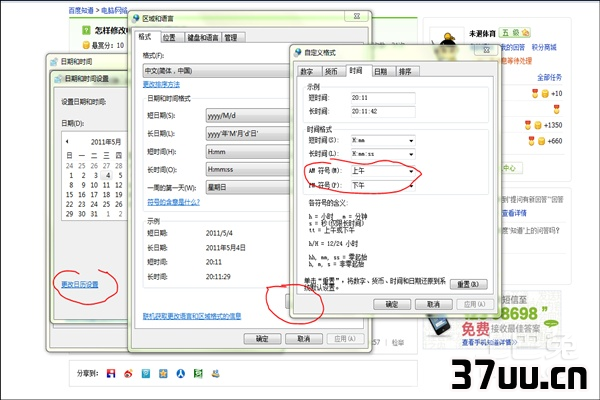Click 重置(R) button in 自定义格式
Image resolution: width=600 pixels, height=400 pixels.
tap(468, 284)
